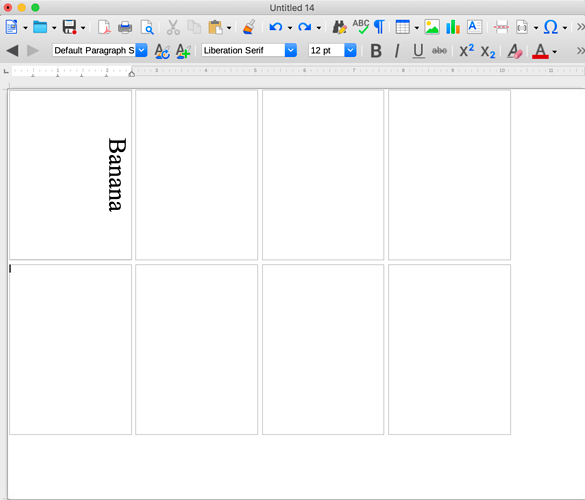Click the Clone Formatting paintbrush icon
Image resolution: width=585 pixels, height=500 pixels.
249,27
